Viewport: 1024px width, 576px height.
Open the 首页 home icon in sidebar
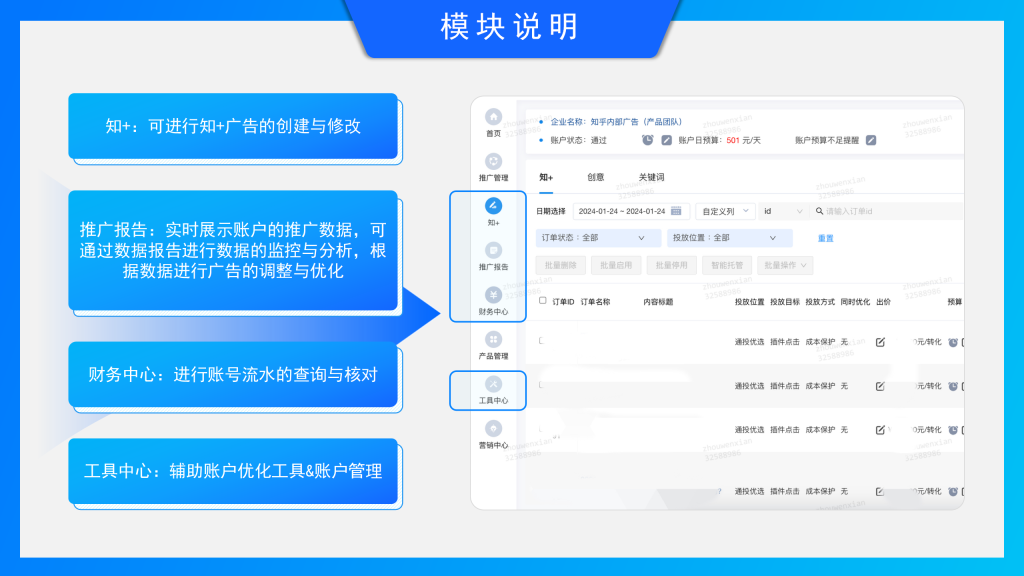point(493,117)
